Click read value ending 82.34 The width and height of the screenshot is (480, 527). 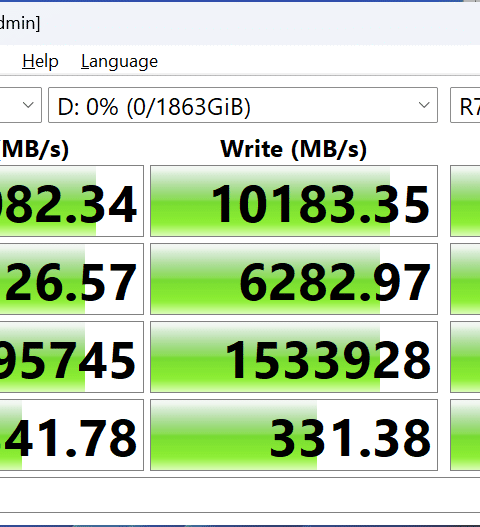pos(72,201)
